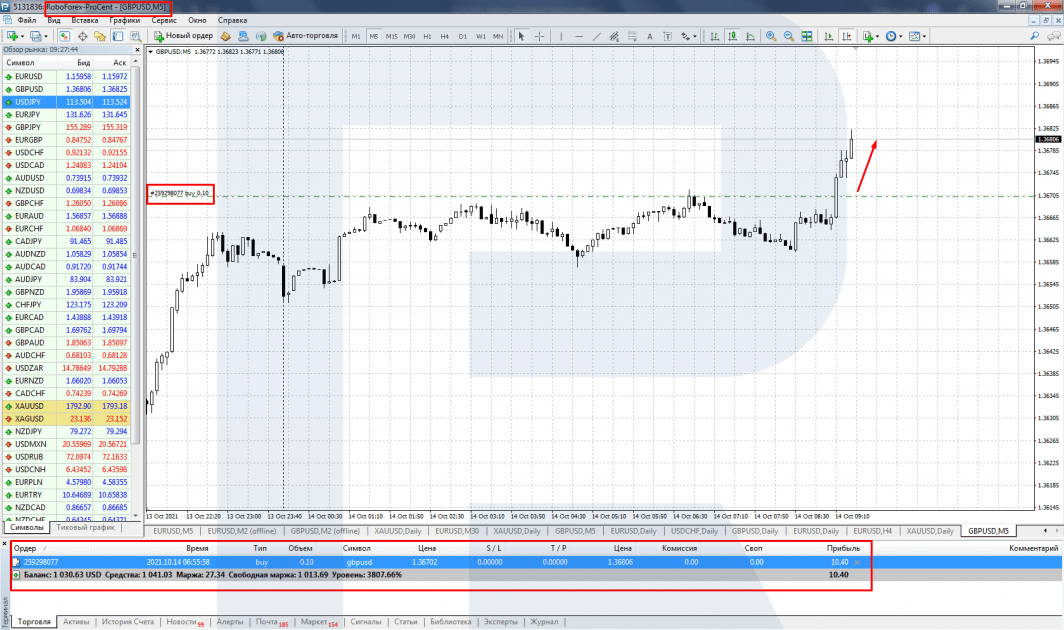This screenshot has width=1064, height=630.
Task: Select the XAUUSD row in market watch
Action: (x=70, y=406)
